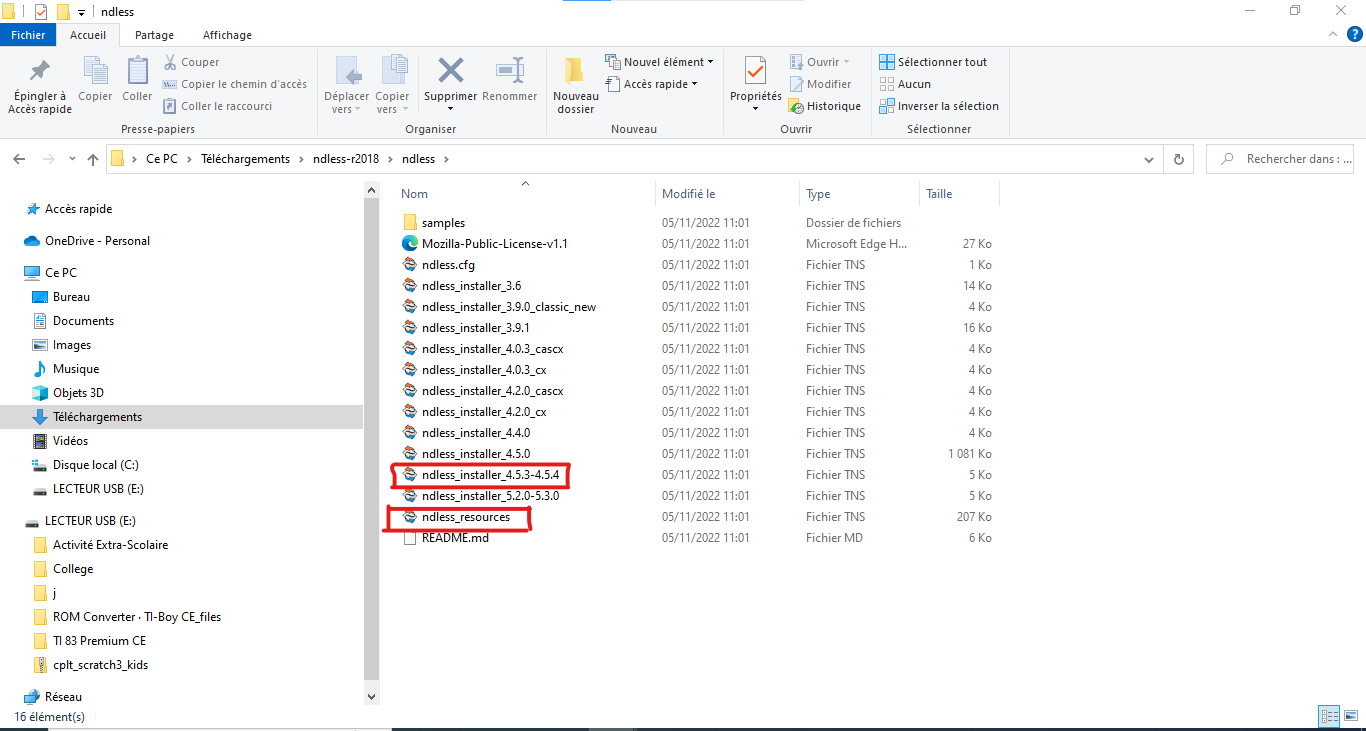The image size is (1366, 731).
Task: Select ndless_installer_5.2.0-5.3.0 file
Action: coord(490,496)
